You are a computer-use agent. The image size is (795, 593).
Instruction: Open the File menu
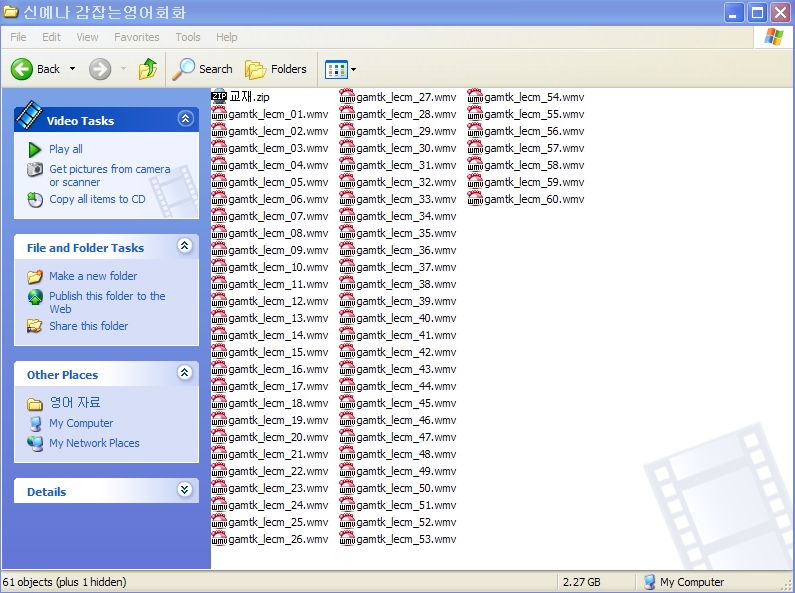[18, 37]
